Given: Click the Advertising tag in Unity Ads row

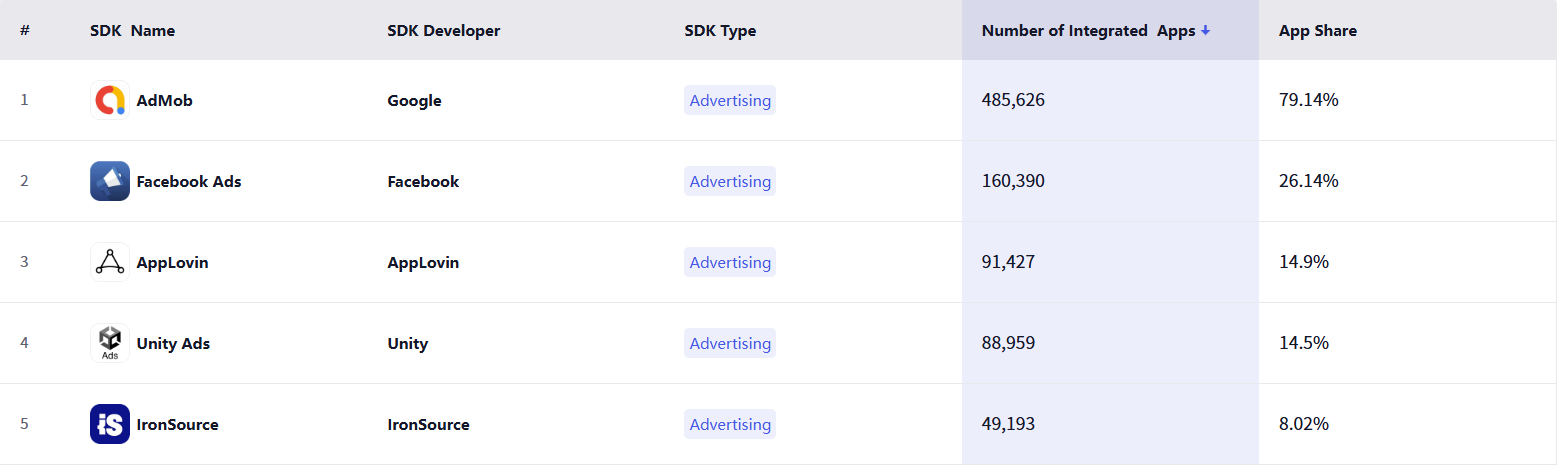Looking at the screenshot, I should click(730, 343).
